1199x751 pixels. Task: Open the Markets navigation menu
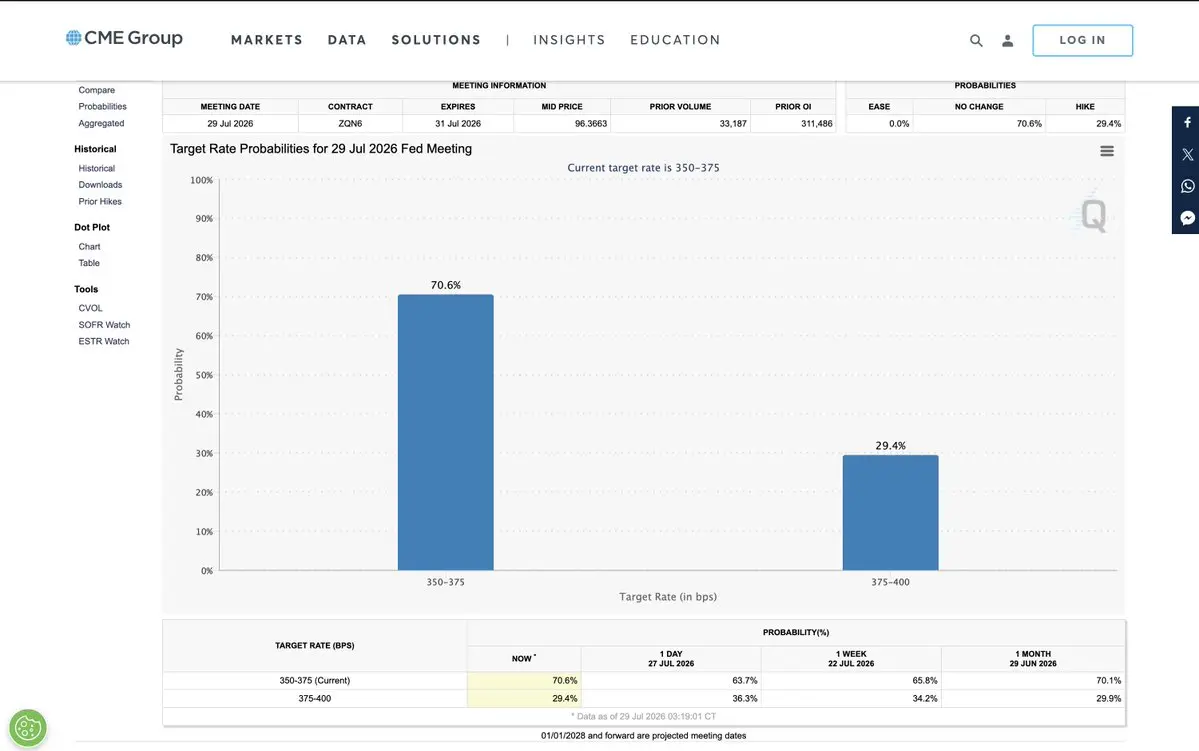click(267, 40)
